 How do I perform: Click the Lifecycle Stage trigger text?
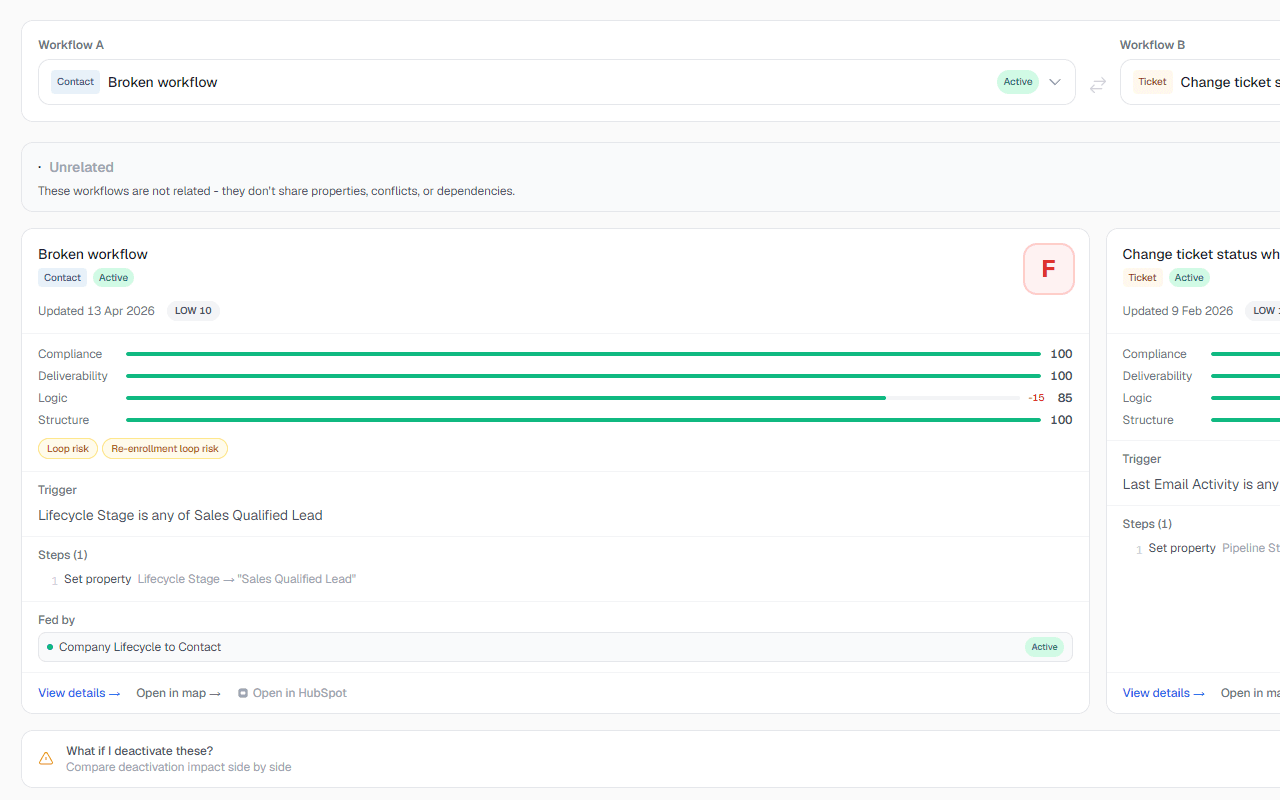click(180, 515)
